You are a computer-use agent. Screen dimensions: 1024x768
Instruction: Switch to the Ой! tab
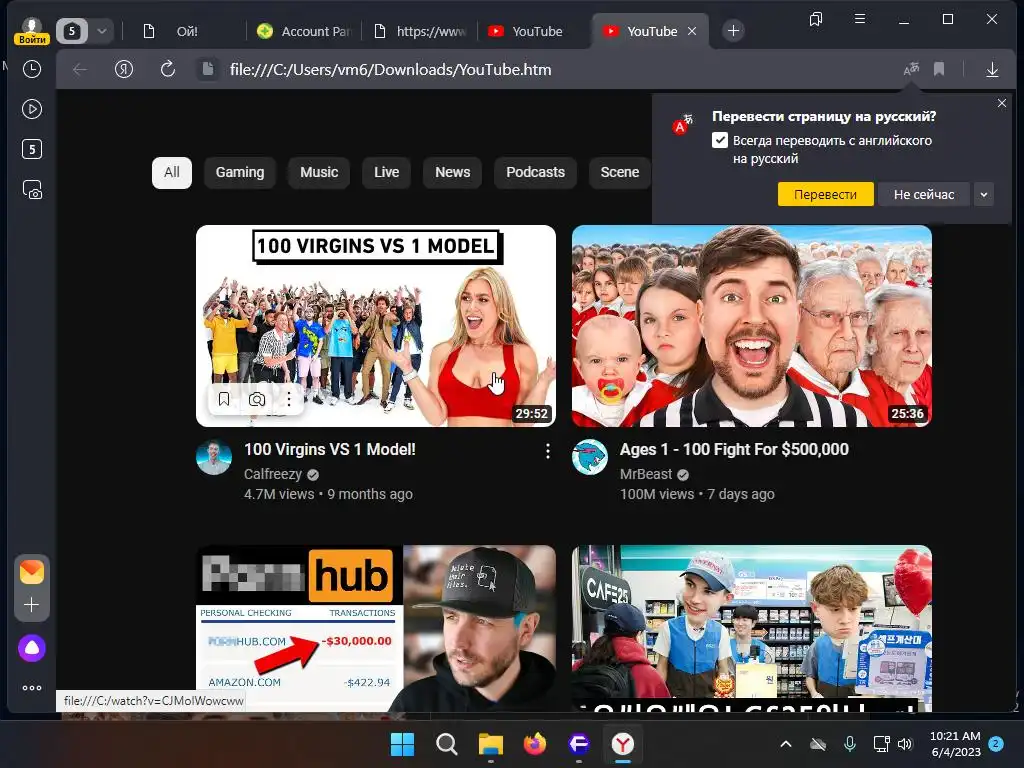(x=187, y=31)
